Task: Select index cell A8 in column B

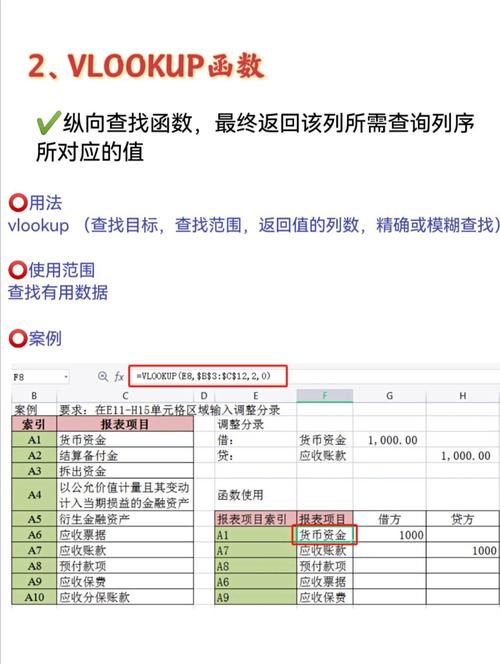Action: click(x=34, y=566)
